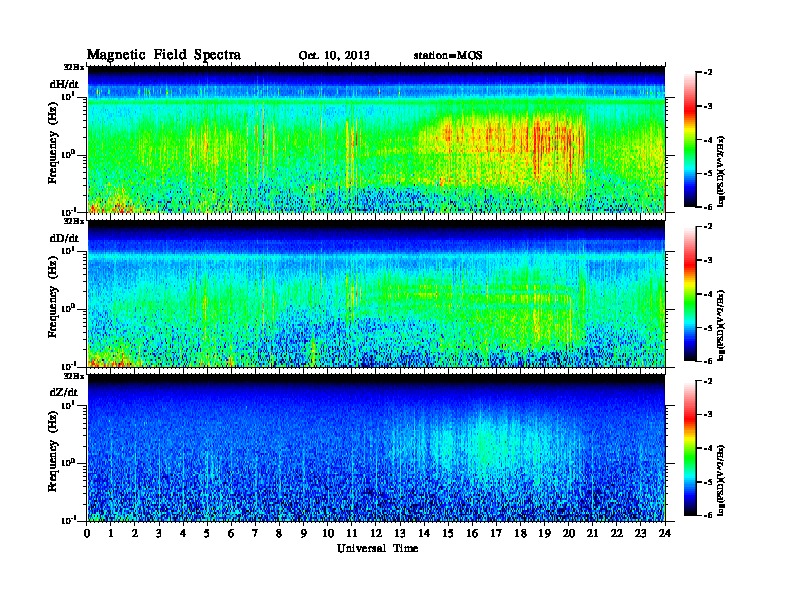Click the 'dD/dt' panel label

[x=64, y=238]
